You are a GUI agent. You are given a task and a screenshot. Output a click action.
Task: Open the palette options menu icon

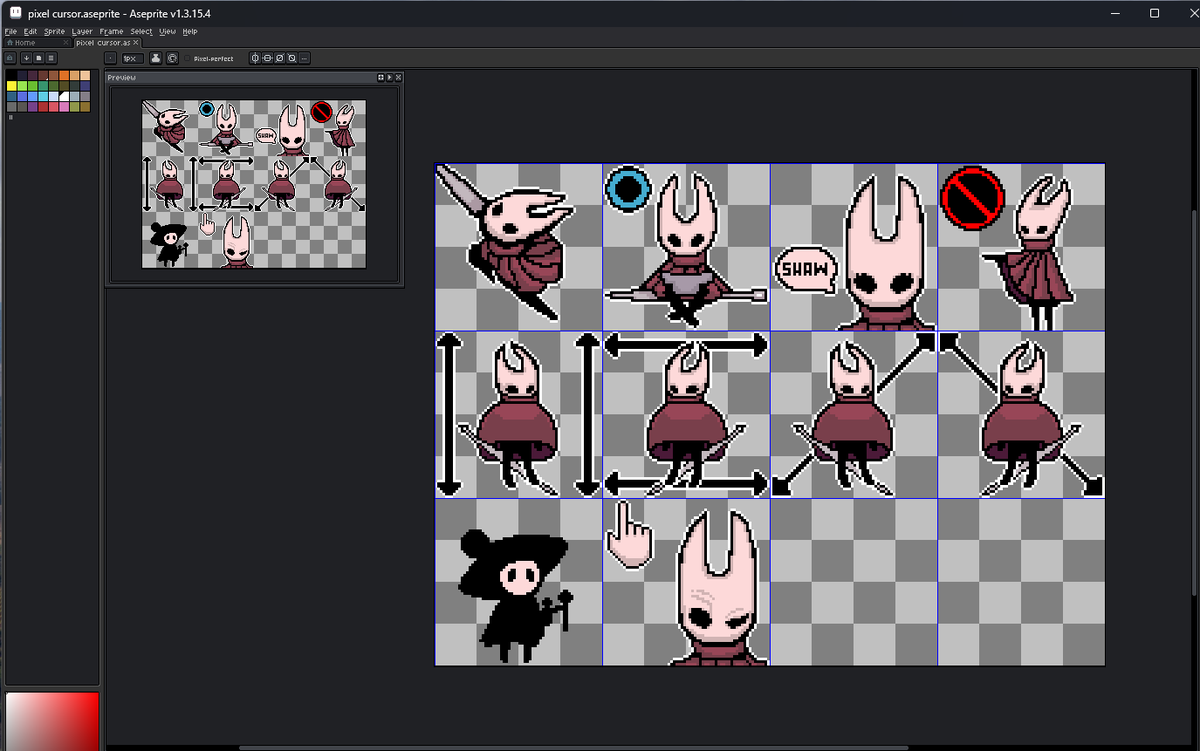pos(50,58)
